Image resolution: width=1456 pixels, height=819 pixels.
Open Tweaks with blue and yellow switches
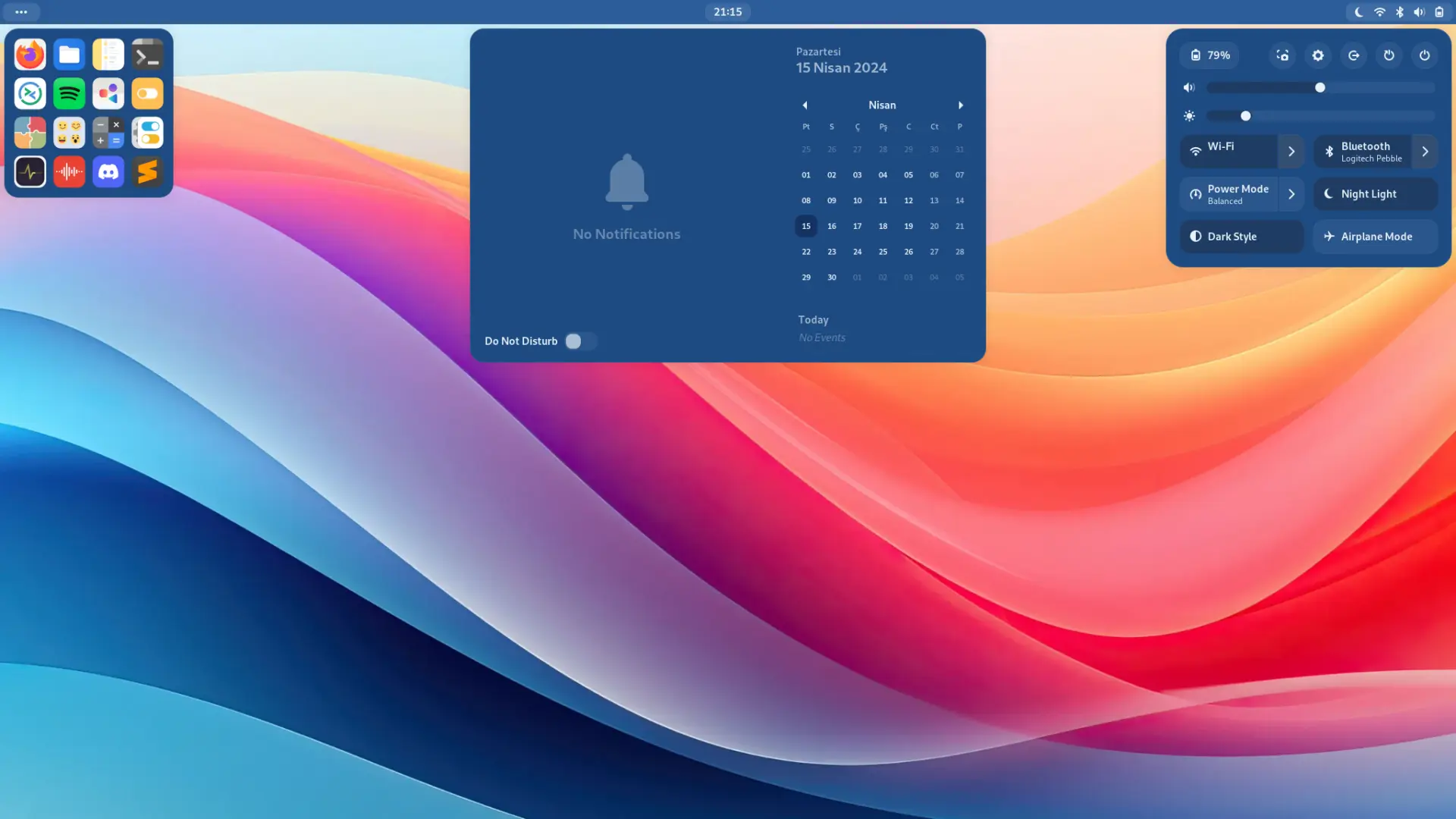click(x=147, y=133)
